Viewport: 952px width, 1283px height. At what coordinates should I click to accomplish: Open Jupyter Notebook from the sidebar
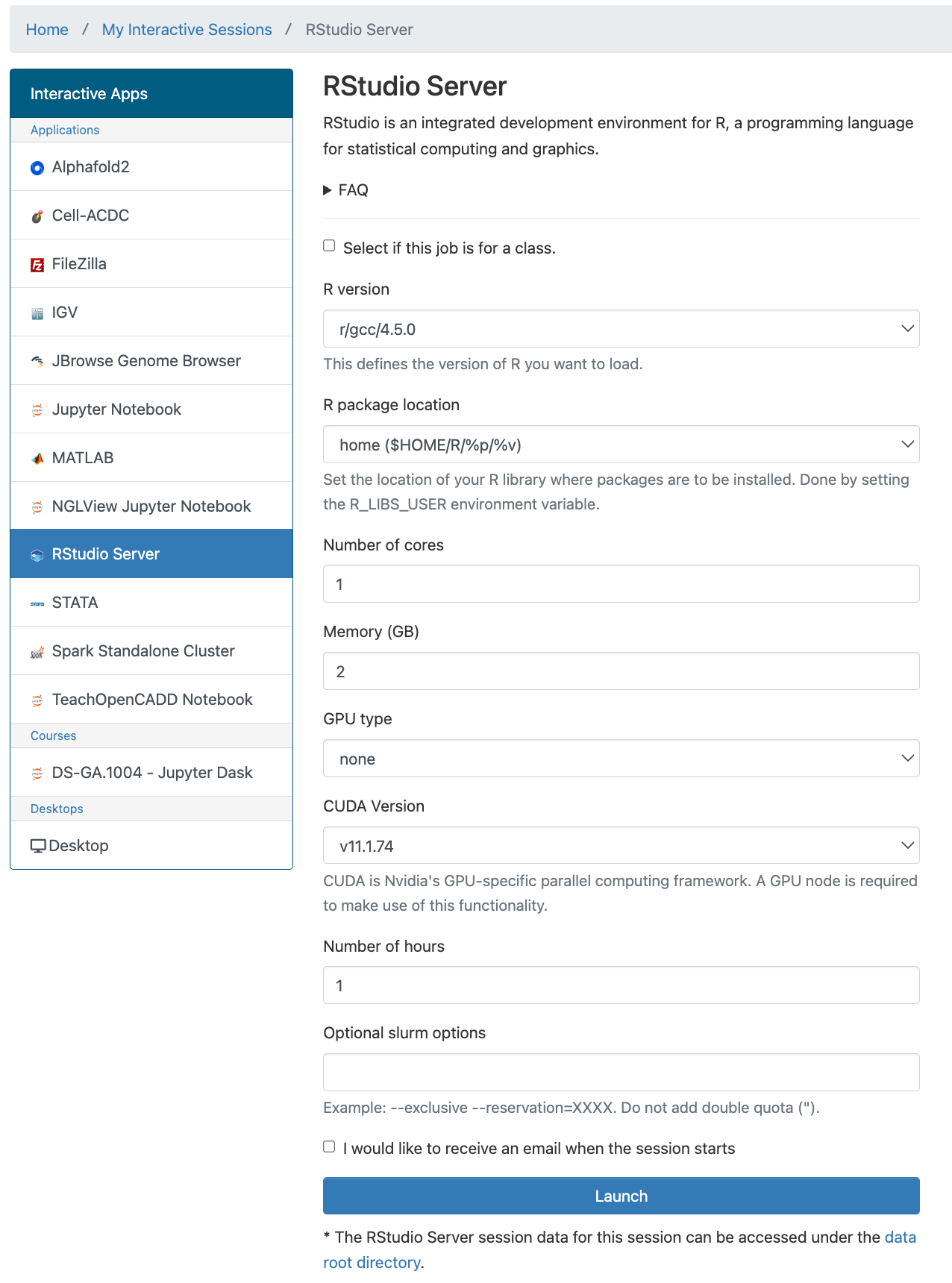(x=116, y=410)
